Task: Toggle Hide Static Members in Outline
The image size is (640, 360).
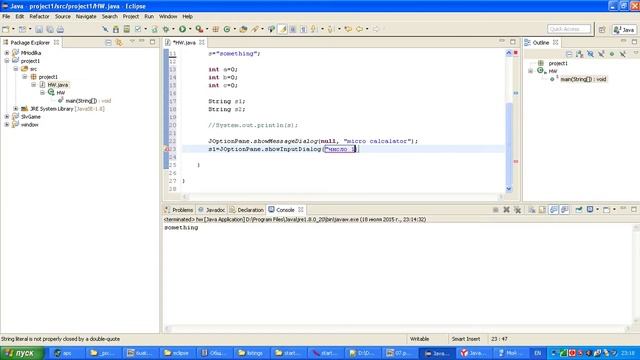Action: [x=601, y=54]
